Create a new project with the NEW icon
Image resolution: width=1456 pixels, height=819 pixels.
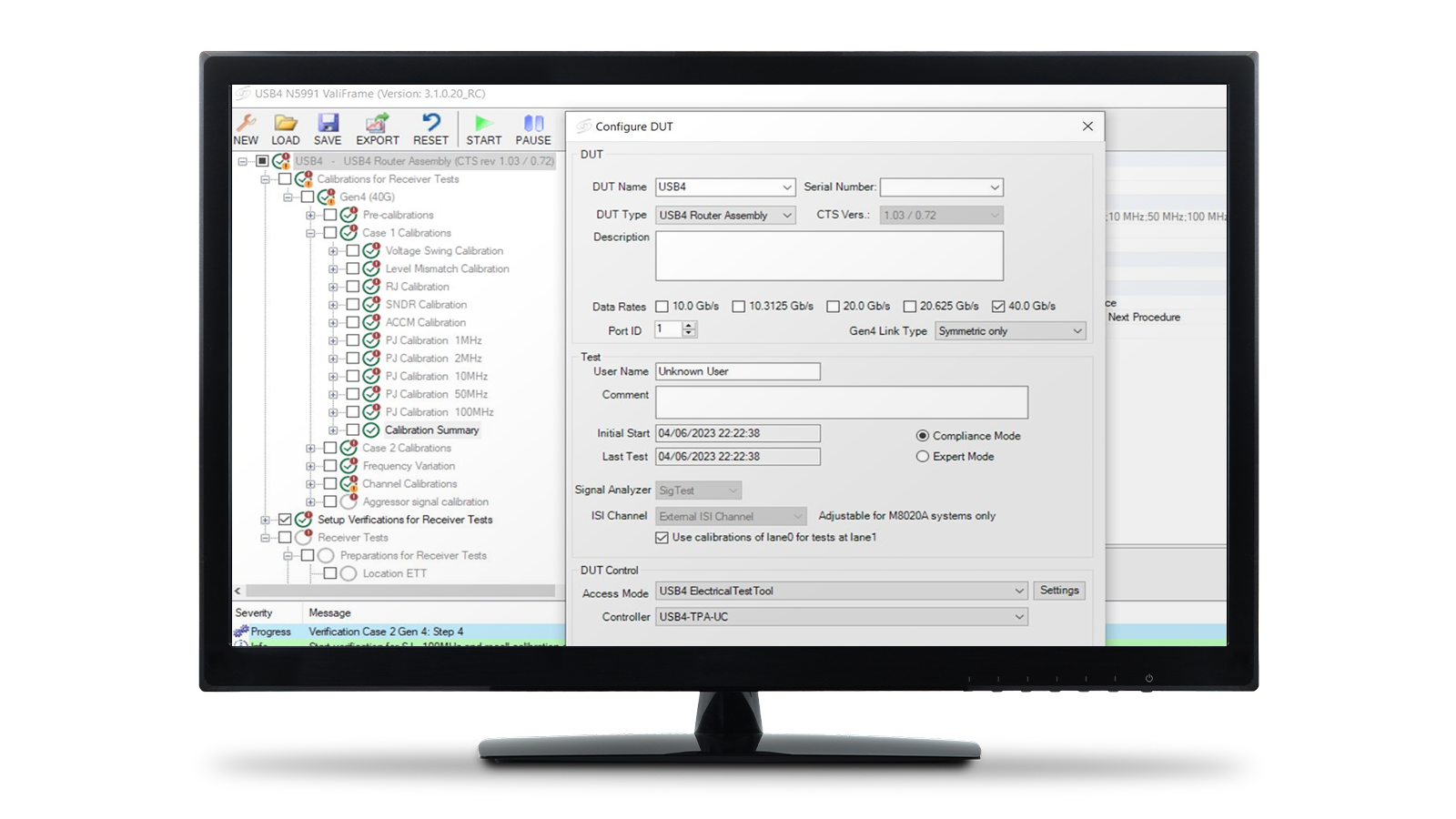tap(246, 126)
